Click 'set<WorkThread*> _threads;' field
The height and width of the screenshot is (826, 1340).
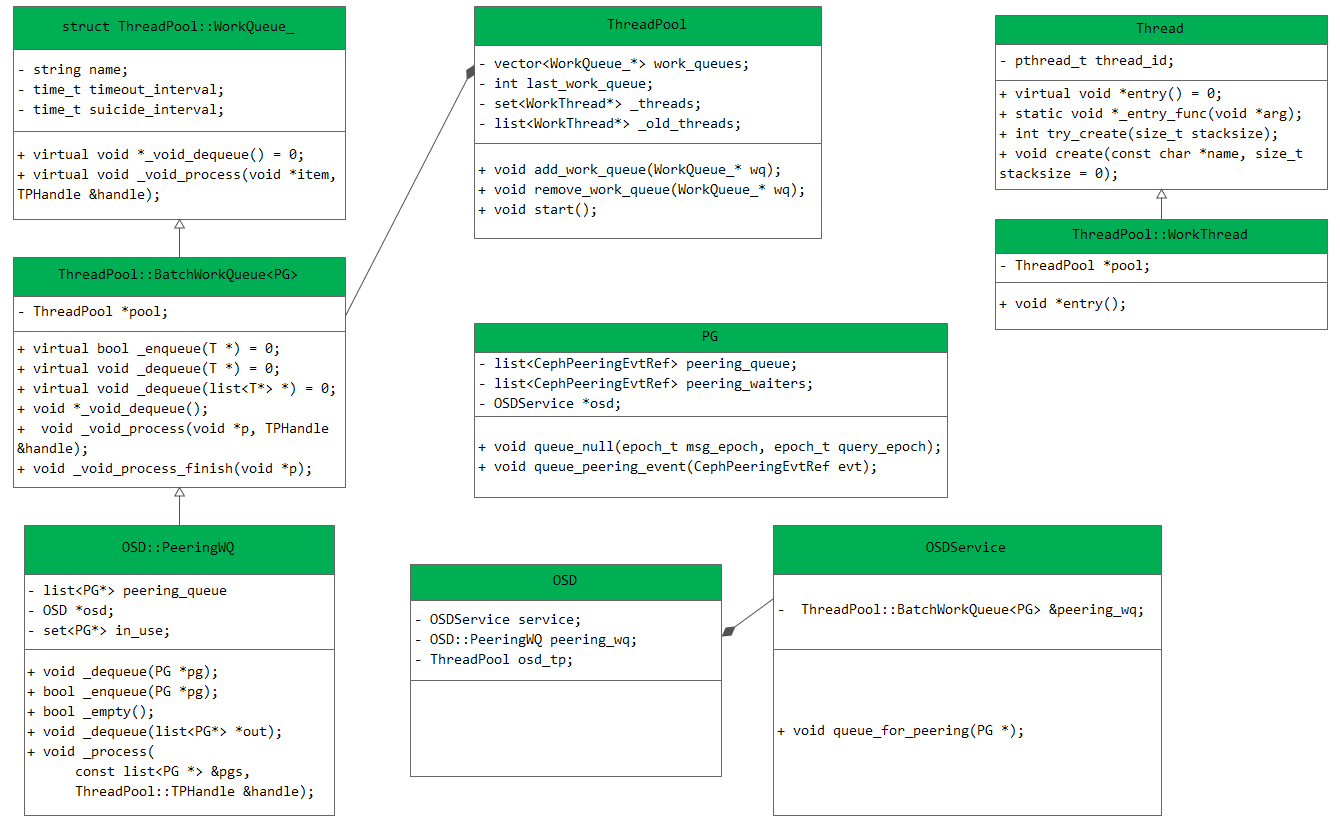pos(590,103)
